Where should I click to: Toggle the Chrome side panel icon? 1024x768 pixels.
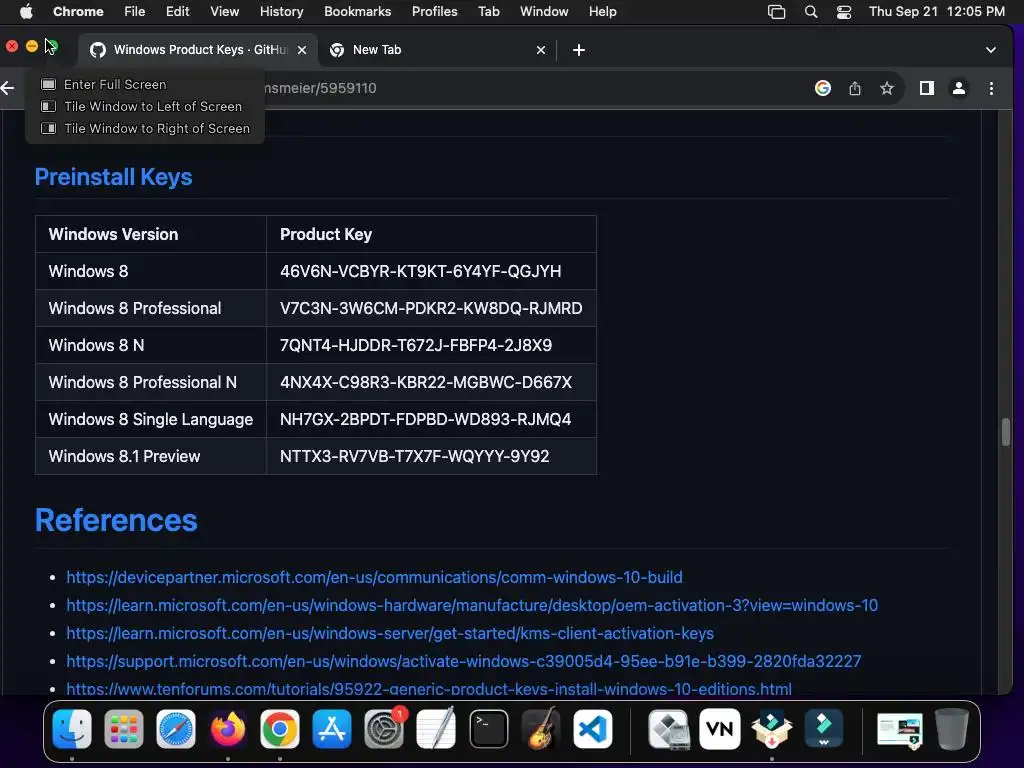click(x=927, y=88)
